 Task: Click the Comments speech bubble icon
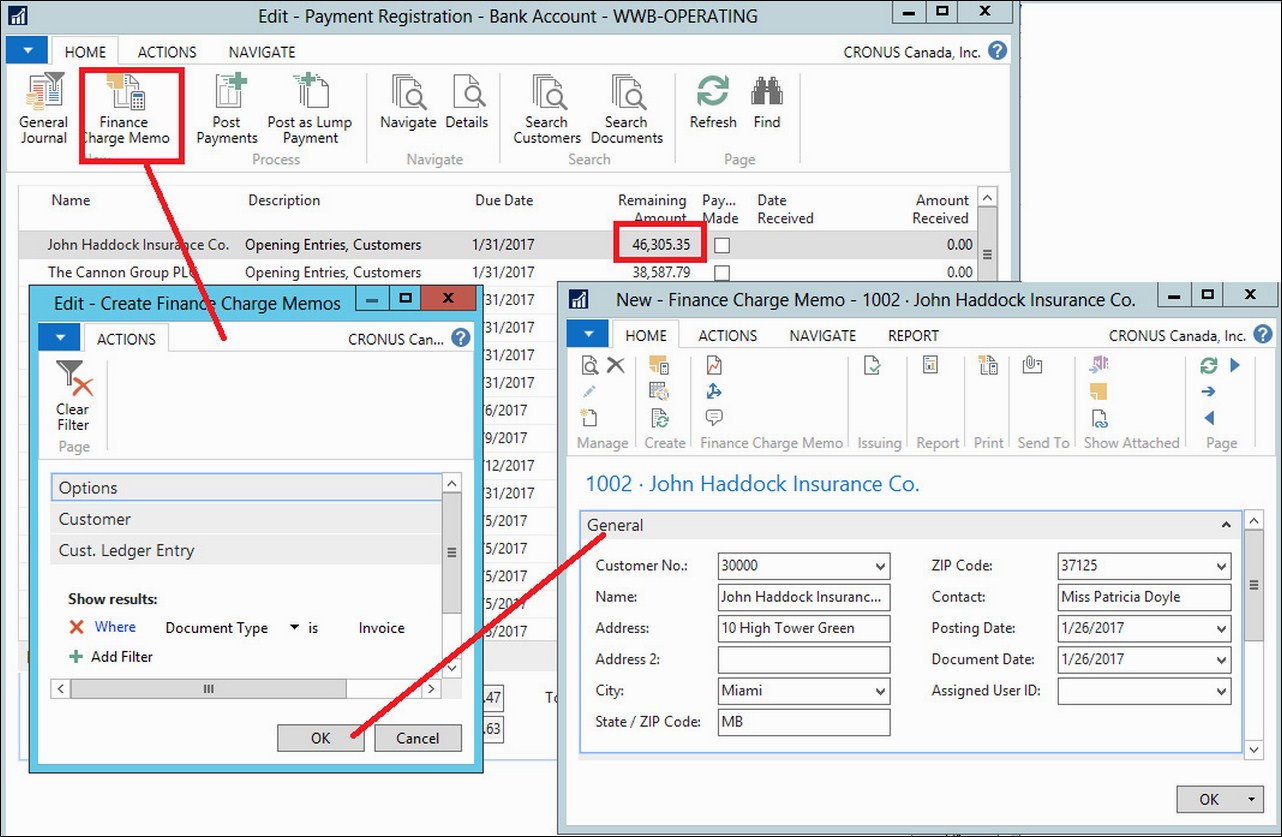click(714, 417)
